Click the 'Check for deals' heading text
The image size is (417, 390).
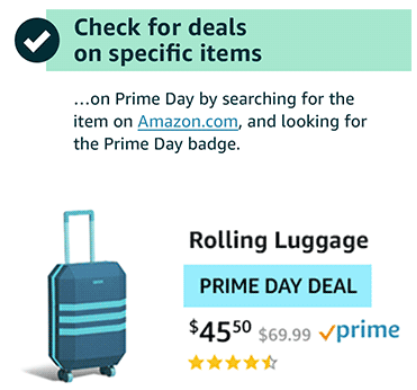click(160, 27)
